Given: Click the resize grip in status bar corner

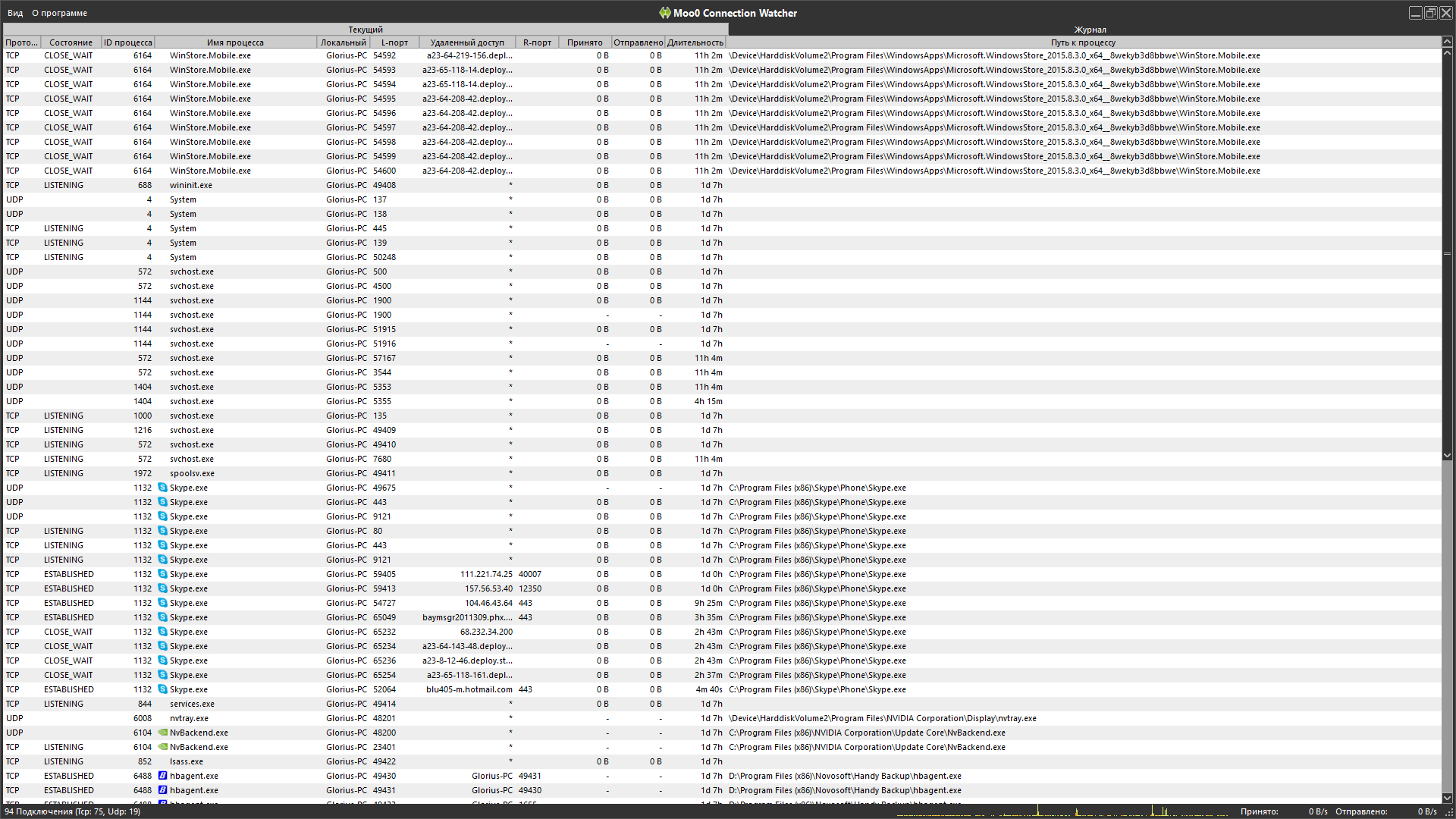Looking at the screenshot, I should tap(1448, 812).
